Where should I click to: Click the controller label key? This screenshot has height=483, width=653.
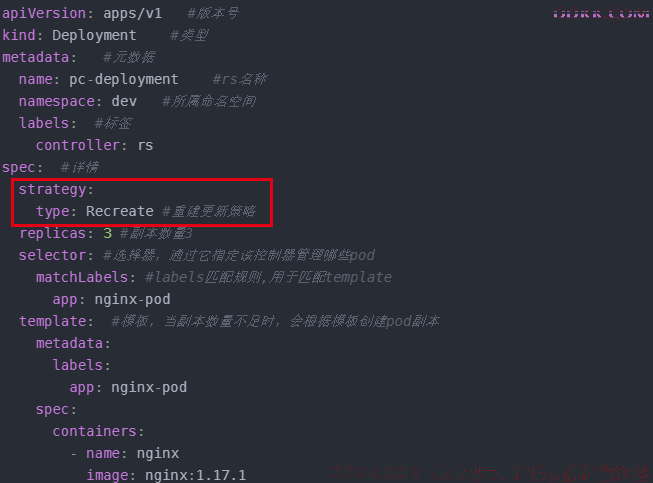(x=78, y=145)
